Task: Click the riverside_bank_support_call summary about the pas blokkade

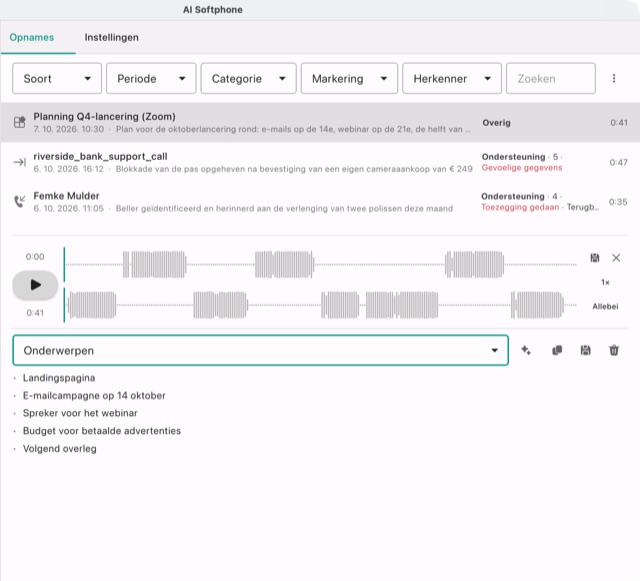Action: tap(294, 169)
